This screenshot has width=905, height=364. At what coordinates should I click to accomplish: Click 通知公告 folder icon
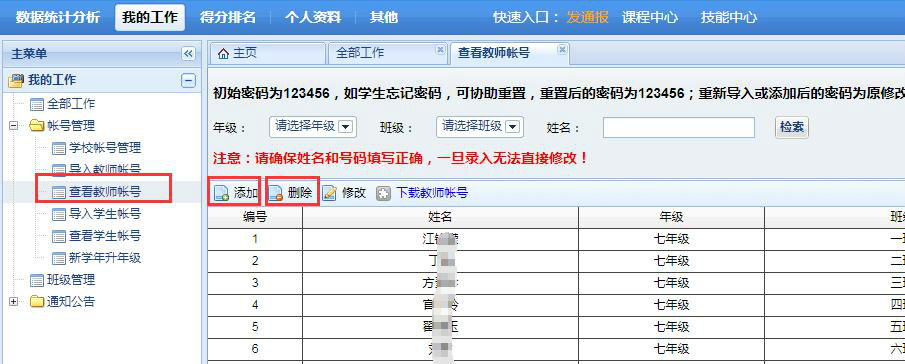click(36, 301)
